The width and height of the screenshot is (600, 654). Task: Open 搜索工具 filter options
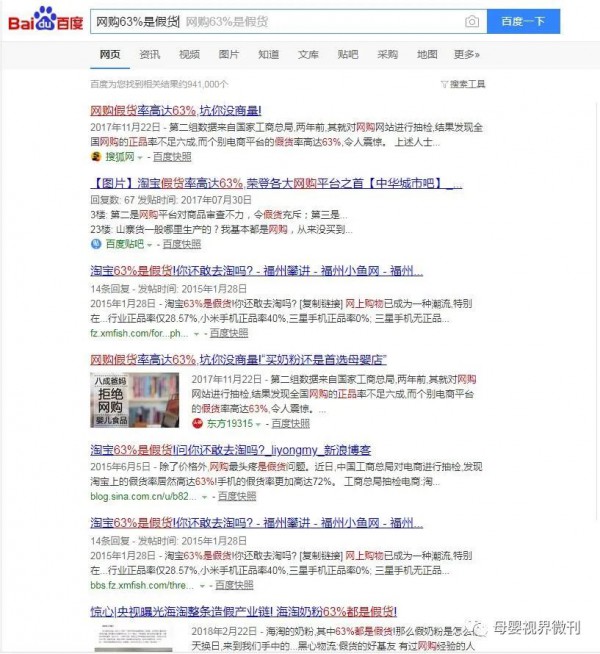[467, 84]
